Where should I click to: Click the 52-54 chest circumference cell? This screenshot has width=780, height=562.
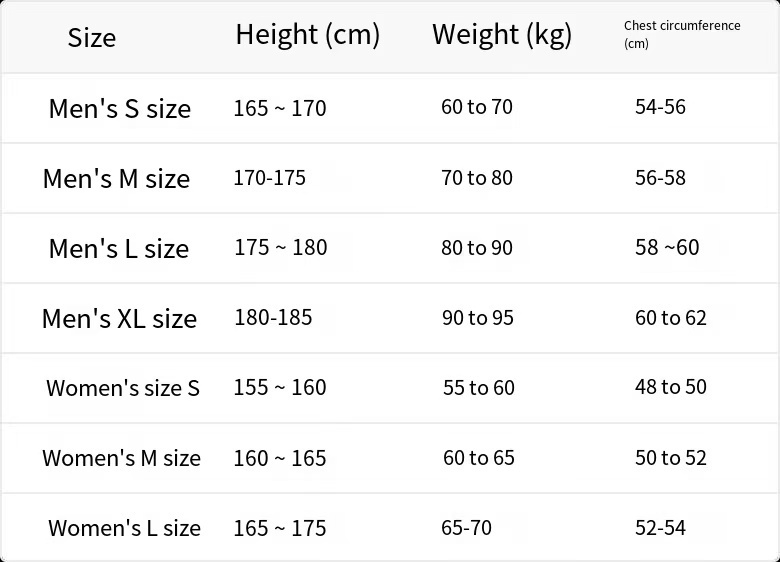[x=660, y=528]
